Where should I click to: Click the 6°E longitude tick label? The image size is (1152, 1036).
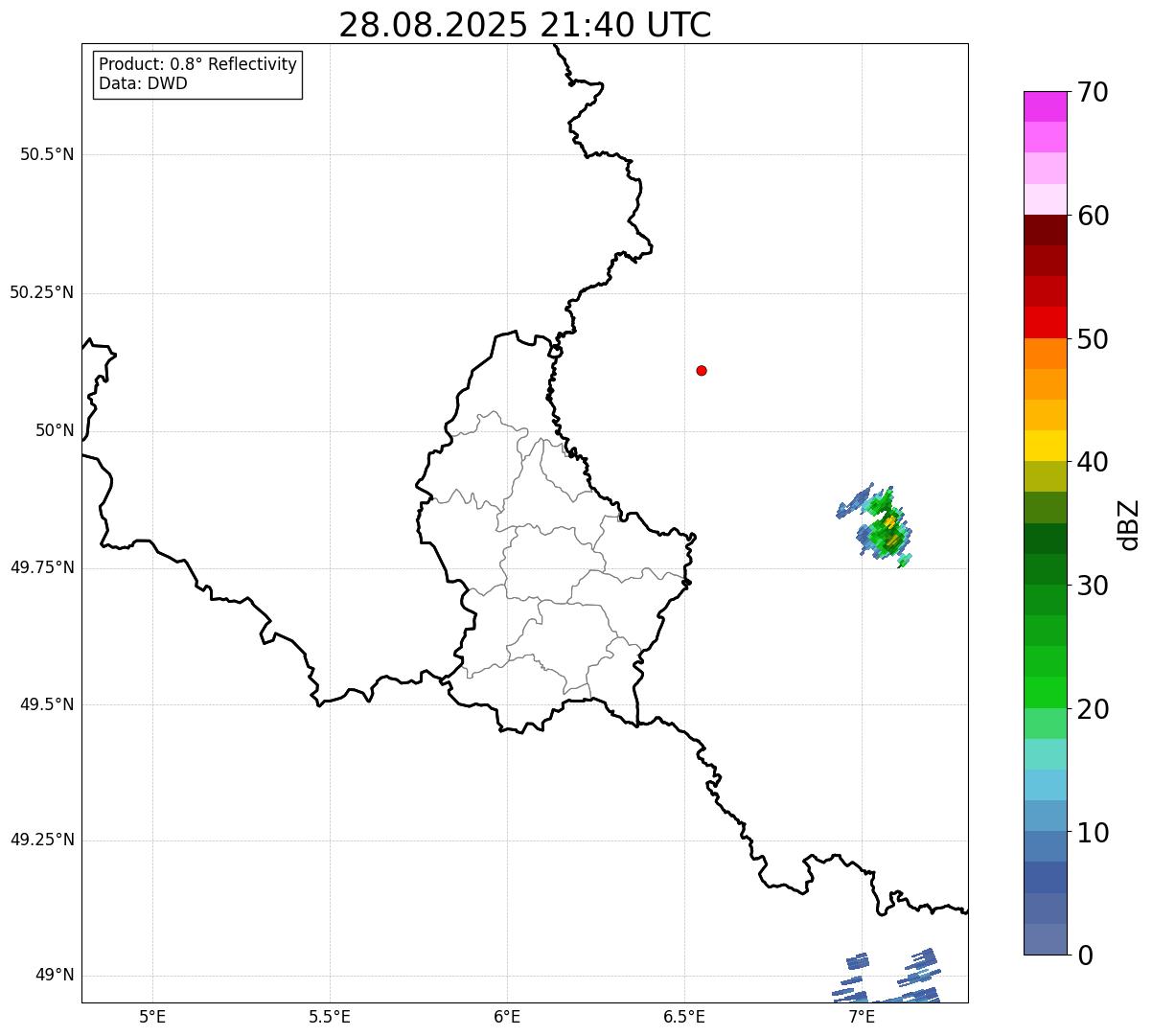point(507,1016)
